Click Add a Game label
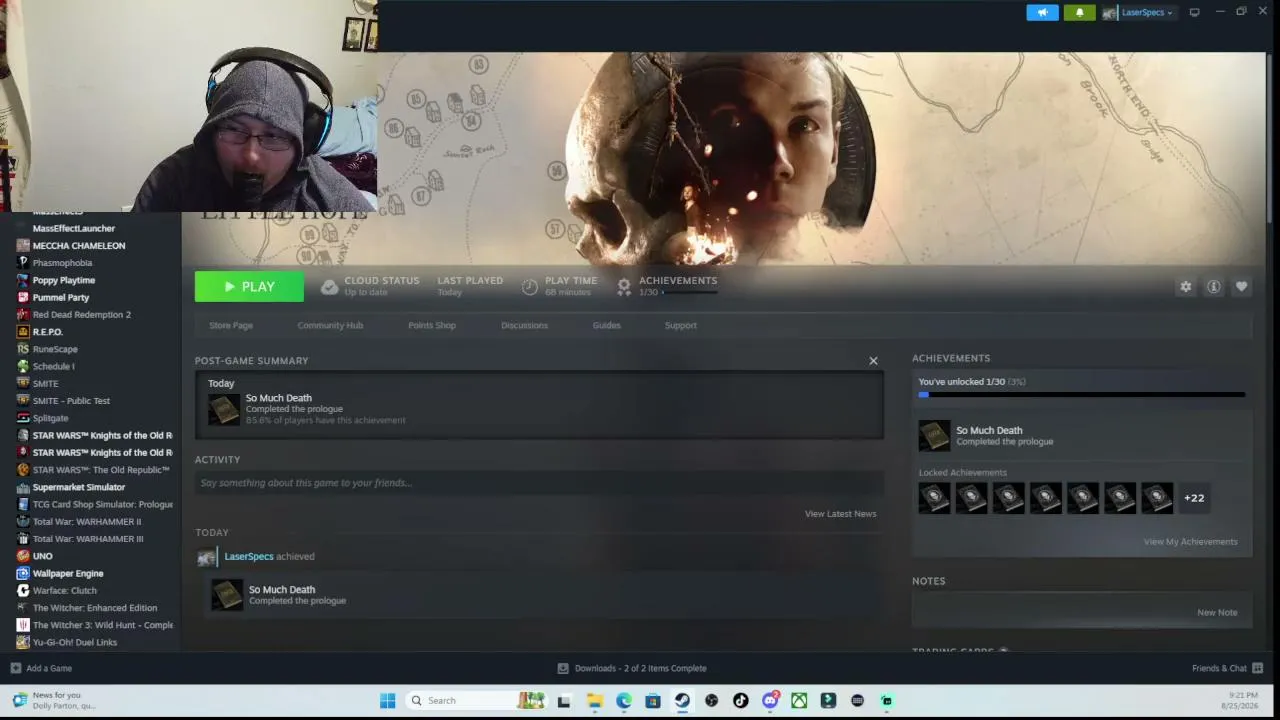 pyautogui.click(x=49, y=668)
